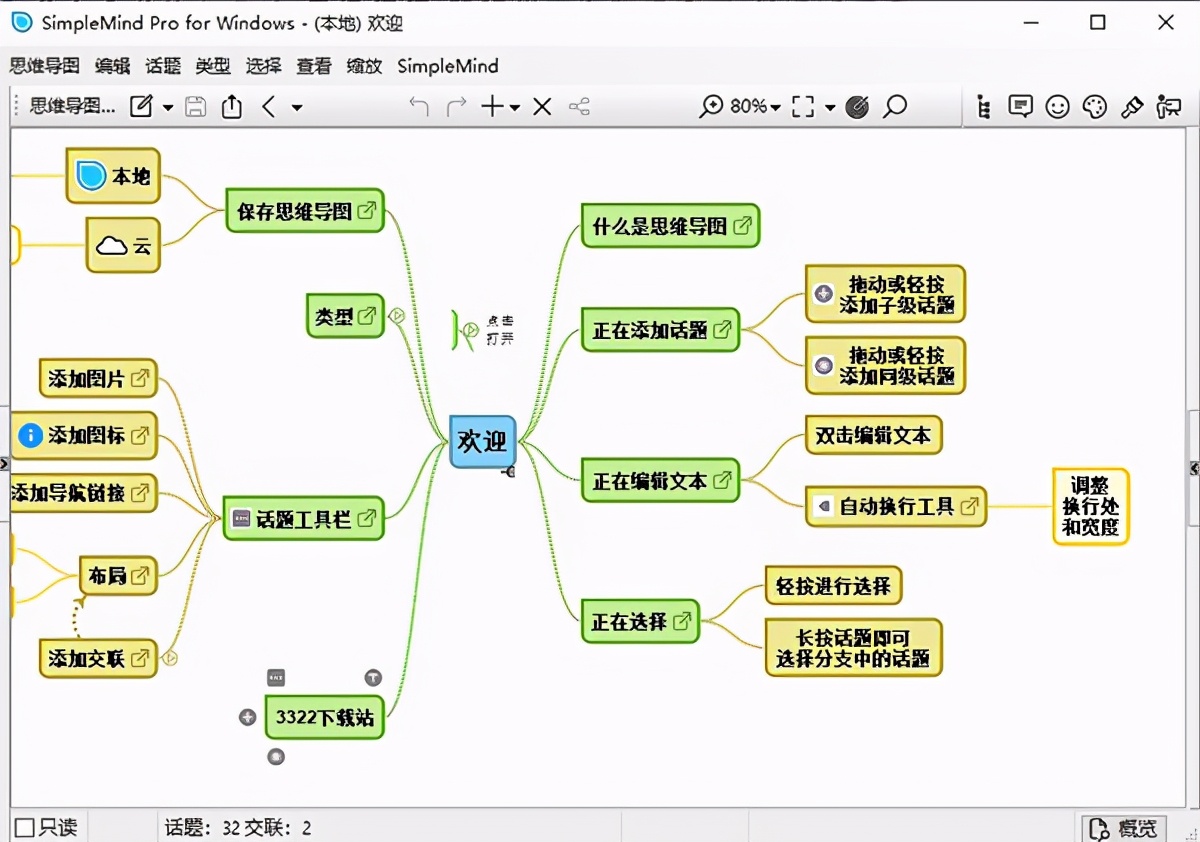This screenshot has width=1200, height=842.
Task: Click the search magnifier icon
Action: [x=895, y=106]
